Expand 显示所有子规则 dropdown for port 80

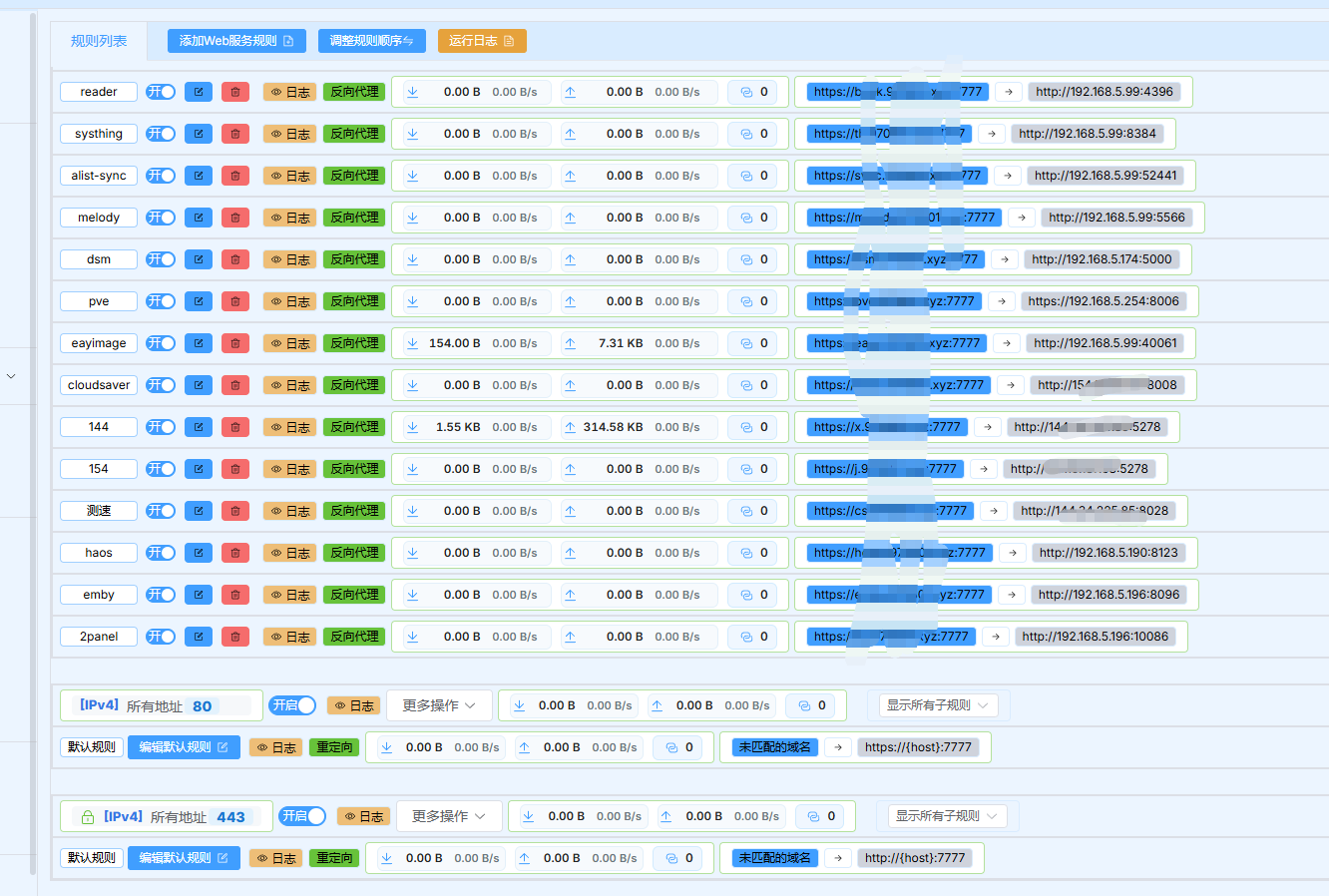(938, 705)
